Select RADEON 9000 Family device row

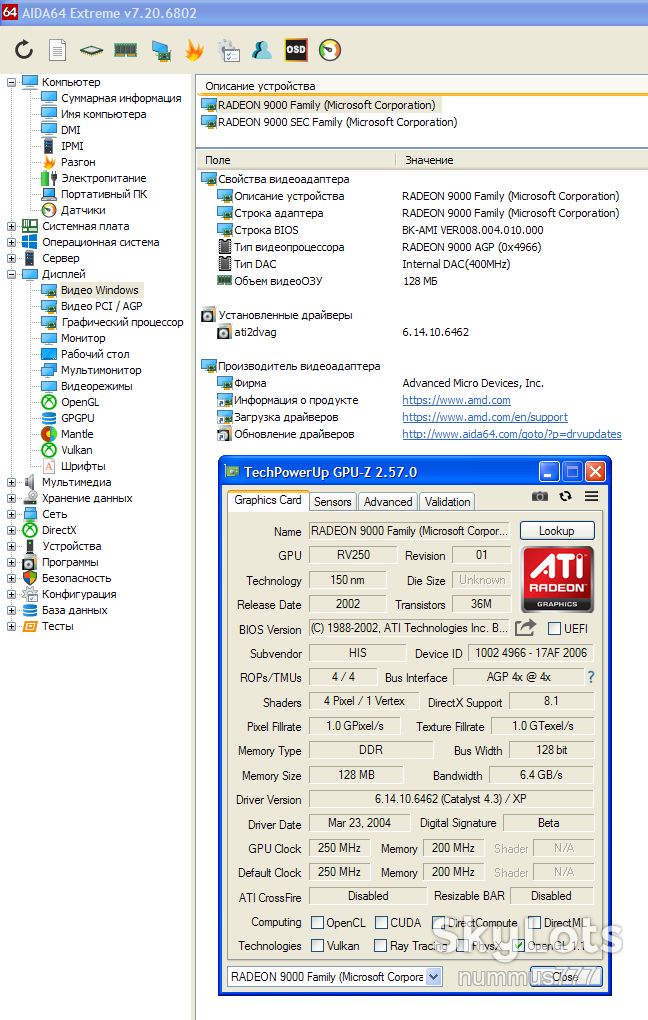[319, 105]
